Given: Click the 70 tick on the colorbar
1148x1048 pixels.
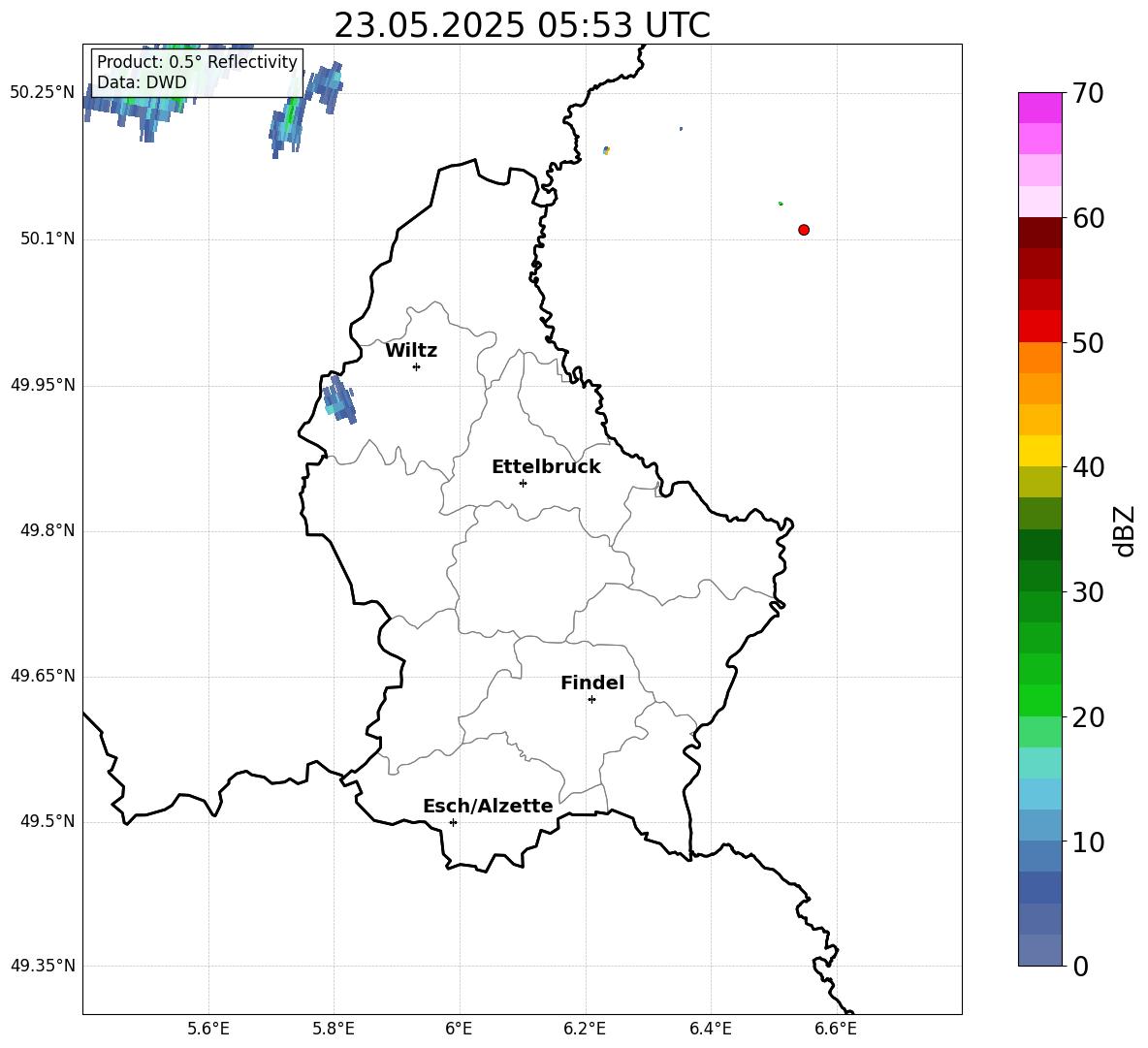Looking at the screenshot, I should [1087, 93].
